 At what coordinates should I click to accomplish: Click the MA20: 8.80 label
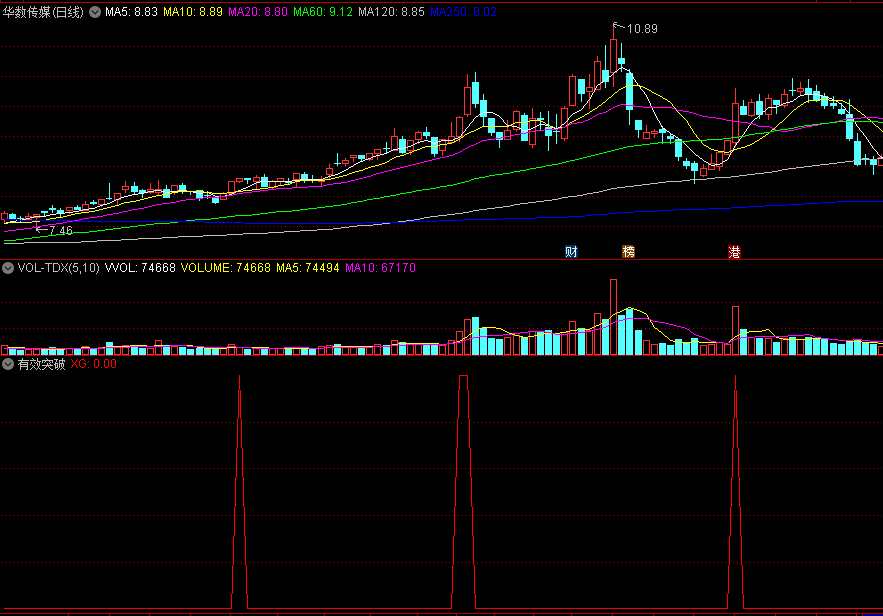tap(258, 12)
